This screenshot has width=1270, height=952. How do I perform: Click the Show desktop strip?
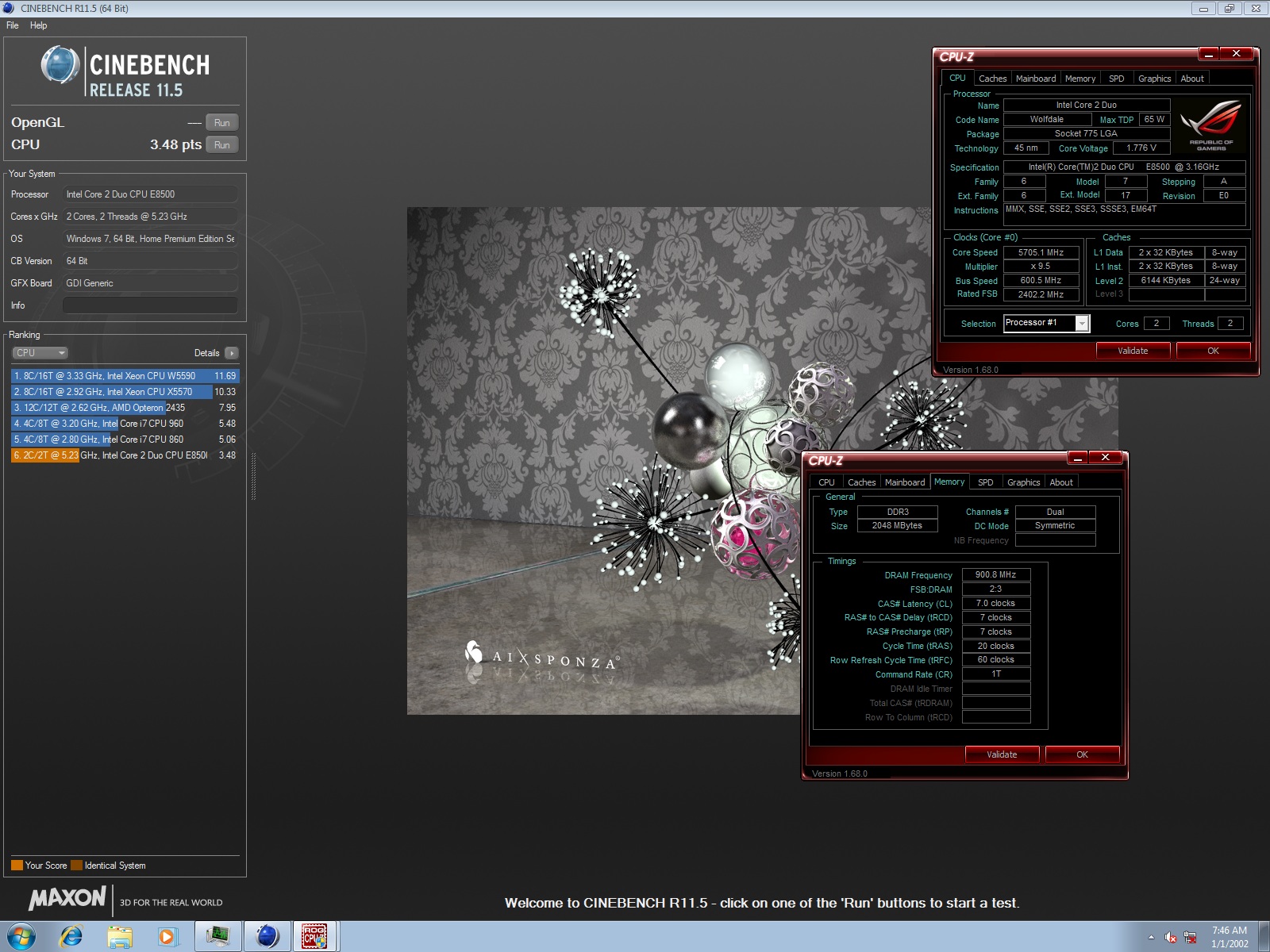1264,937
